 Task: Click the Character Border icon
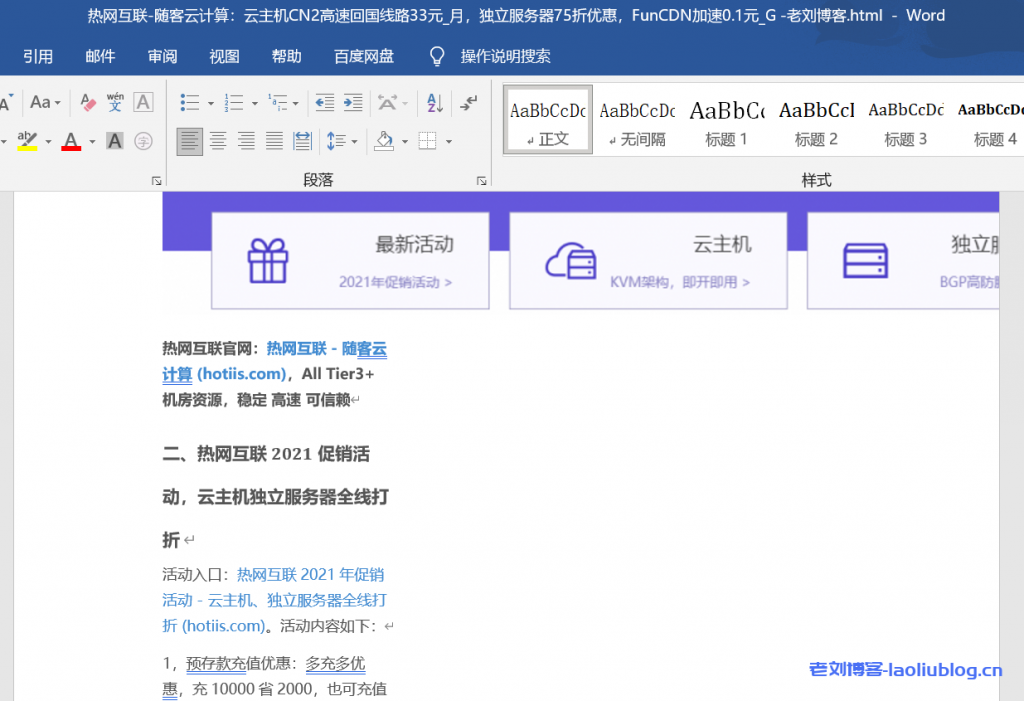coord(143,102)
